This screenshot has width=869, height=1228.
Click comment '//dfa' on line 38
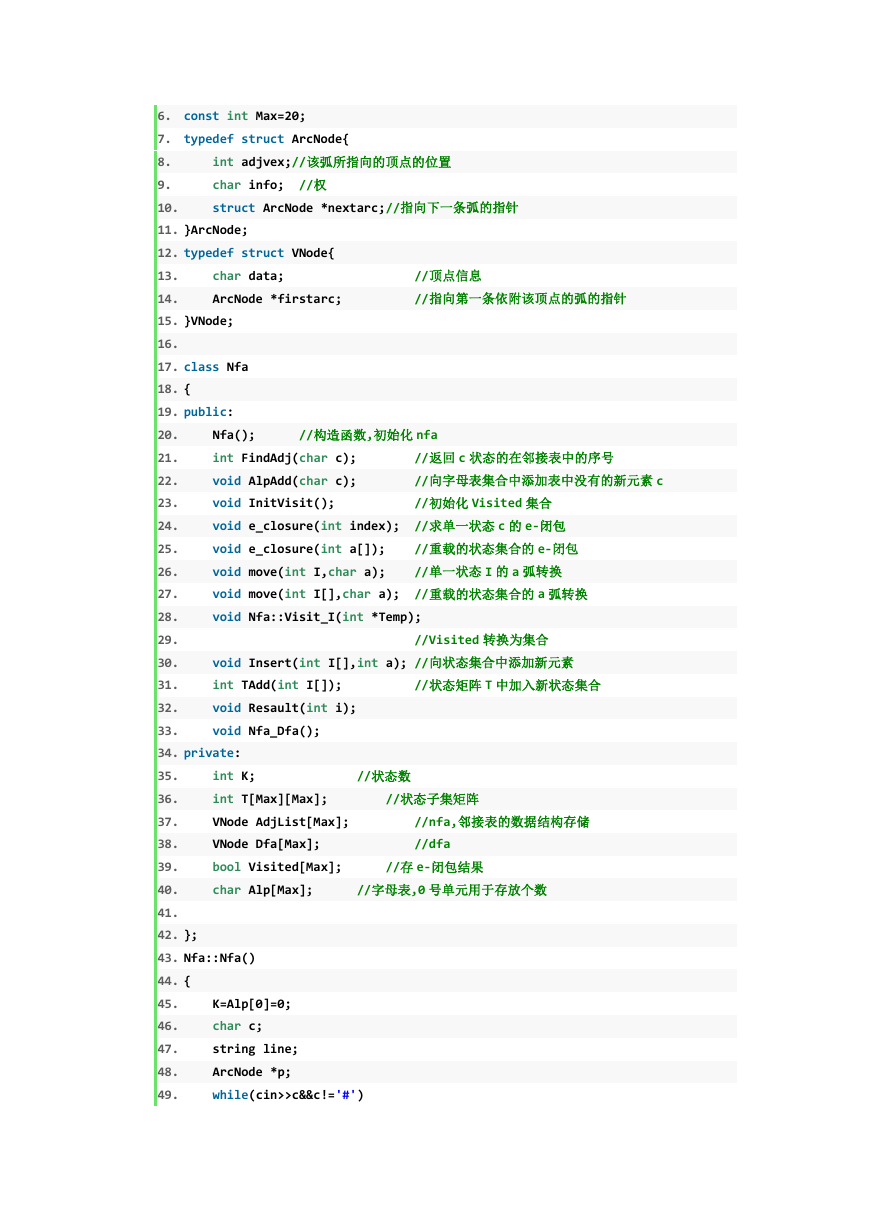(x=432, y=844)
